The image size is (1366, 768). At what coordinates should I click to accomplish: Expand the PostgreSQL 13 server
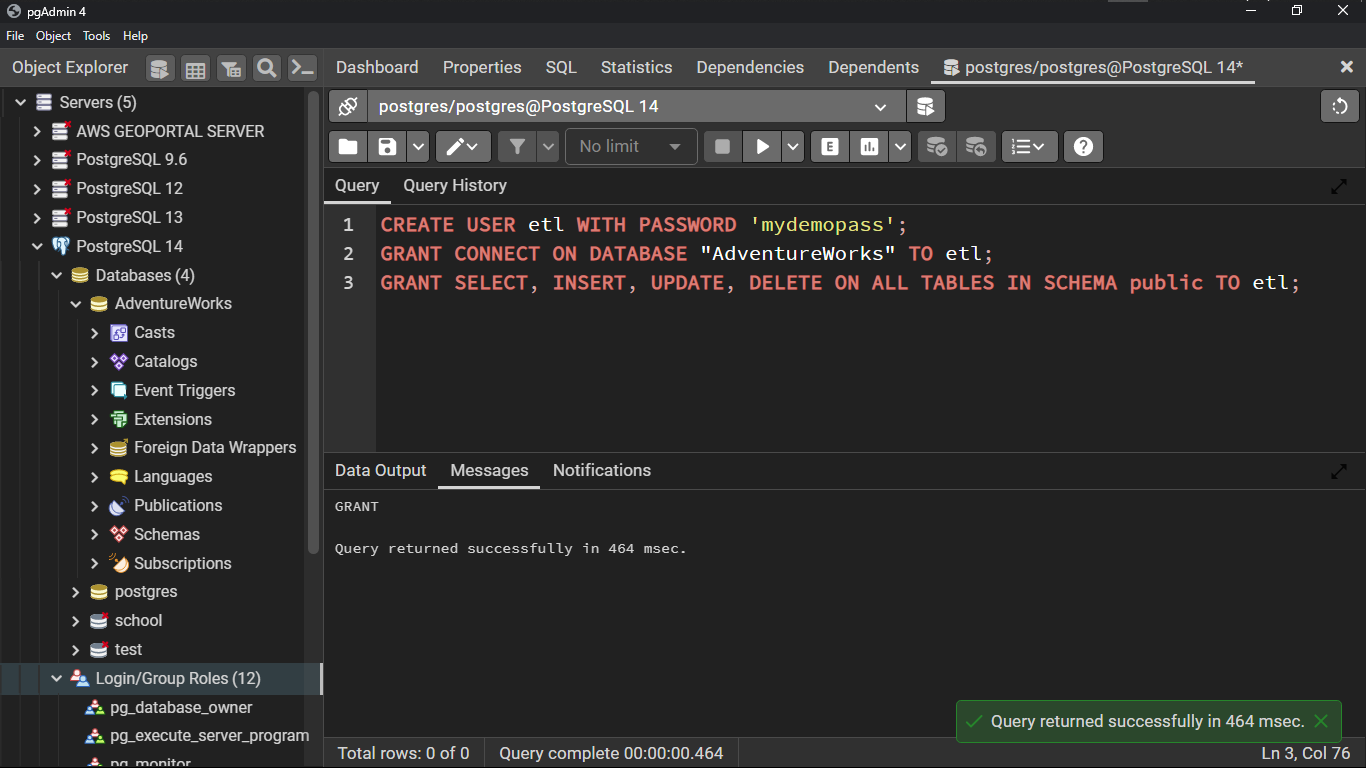click(x=37, y=218)
